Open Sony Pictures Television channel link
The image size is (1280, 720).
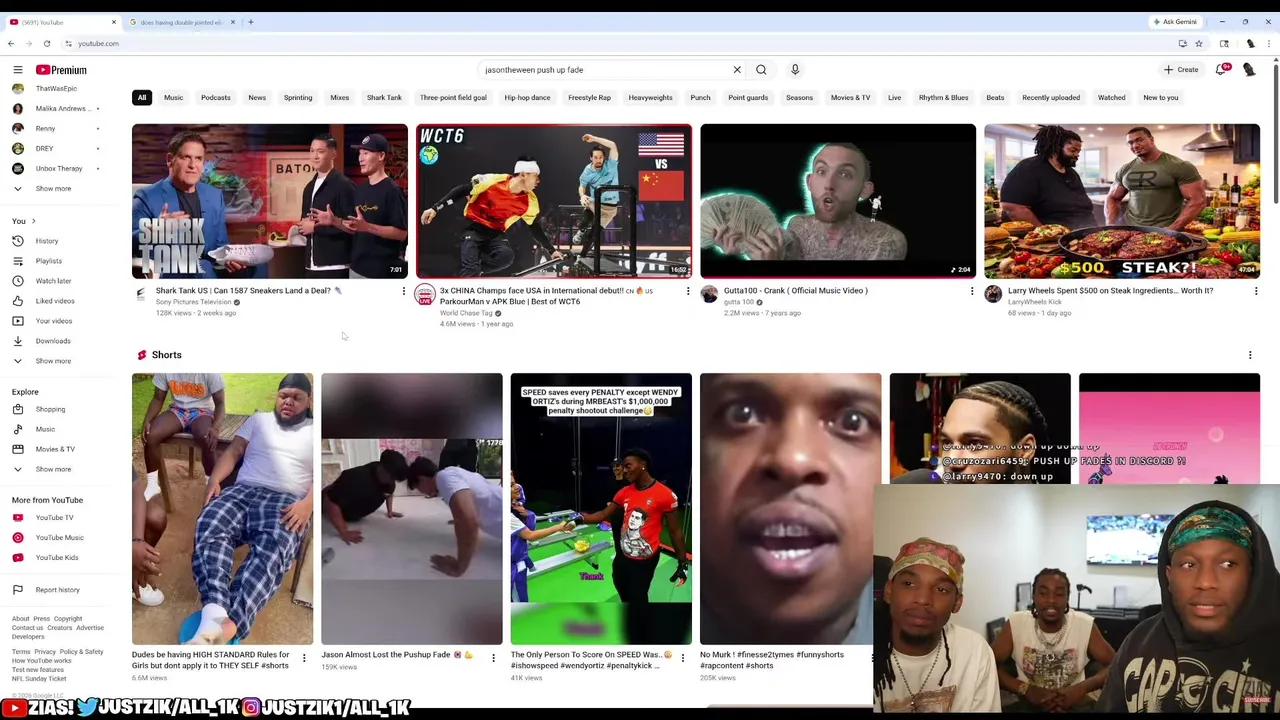click(193, 302)
